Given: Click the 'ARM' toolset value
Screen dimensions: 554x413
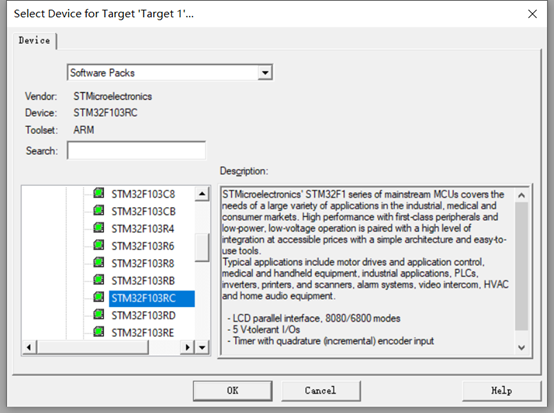Looking at the screenshot, I should 84,130.
